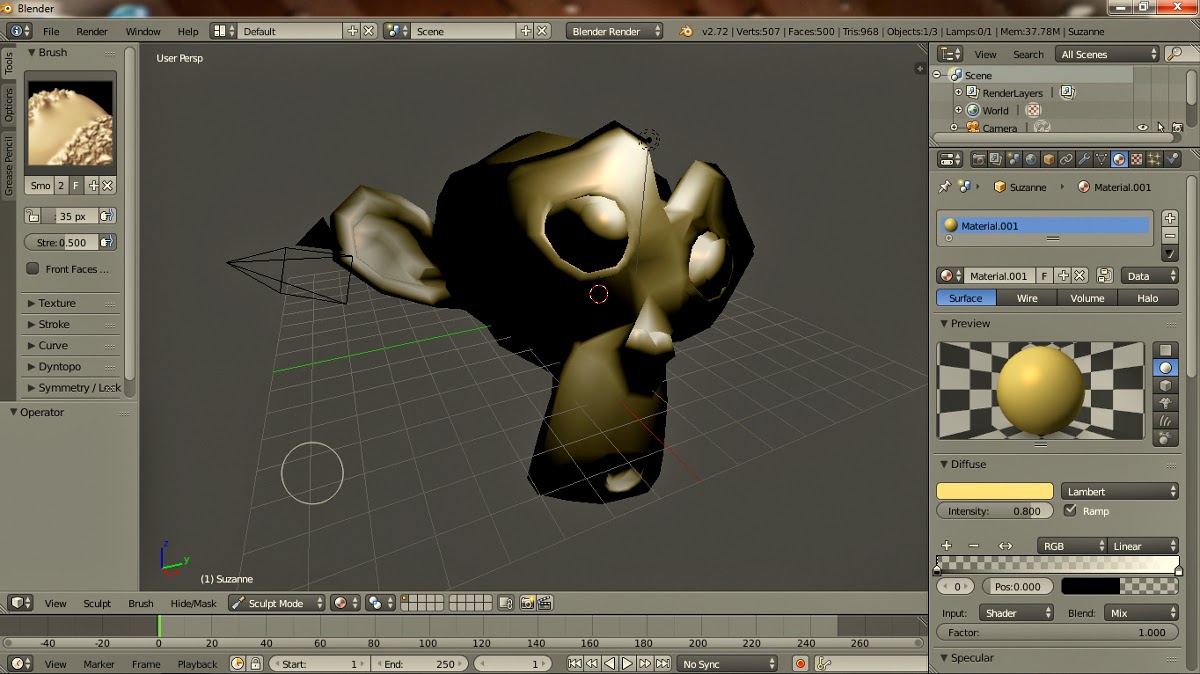The width and height of the screenshot is (1200, 674).
Task: Adjust the diffuse Intensity slider
Action: (995, 510)
